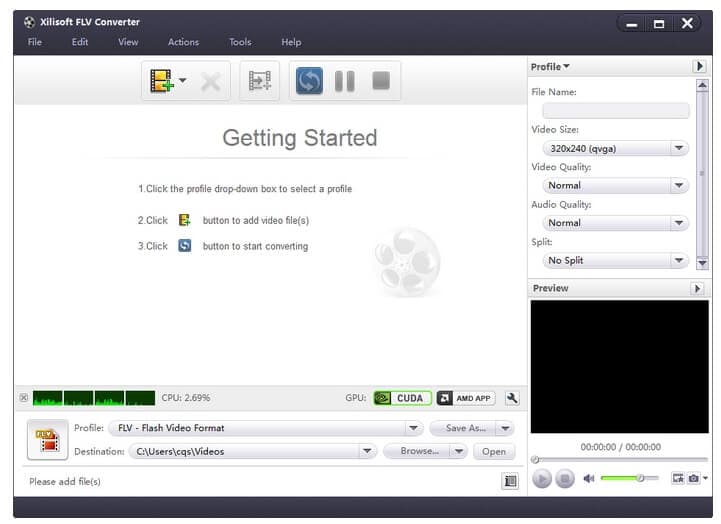Click the CPU usage graph display
This screenshot has width=721, height=524.
(x=94, y=398)
